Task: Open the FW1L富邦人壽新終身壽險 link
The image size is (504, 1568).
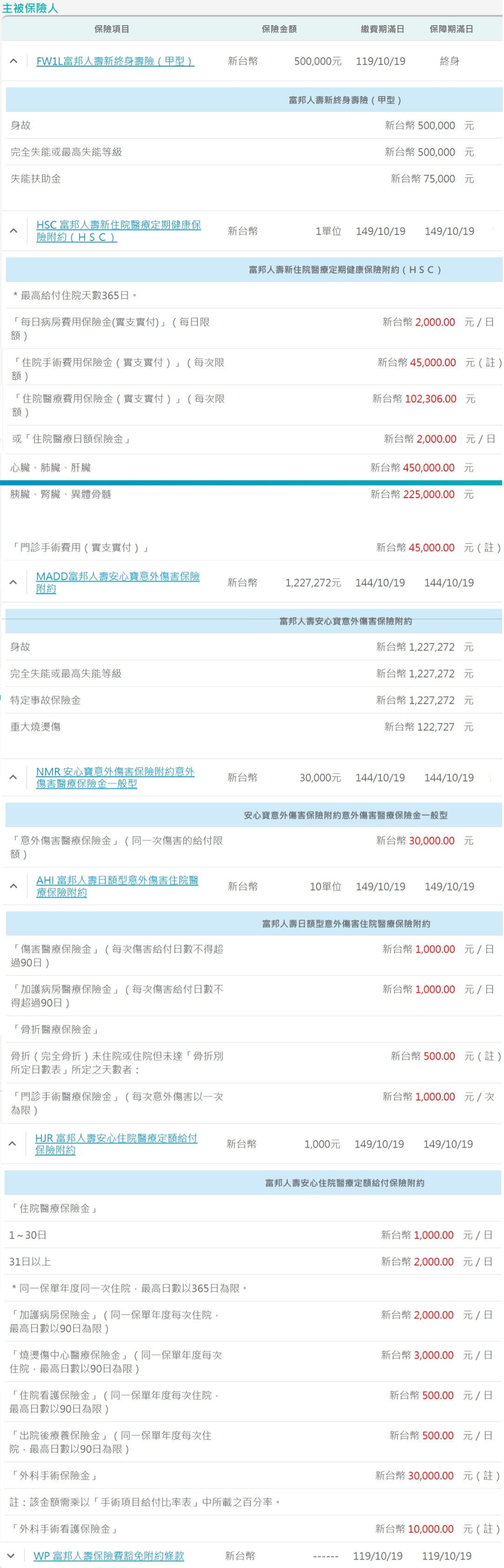Action: click(115, 61)
